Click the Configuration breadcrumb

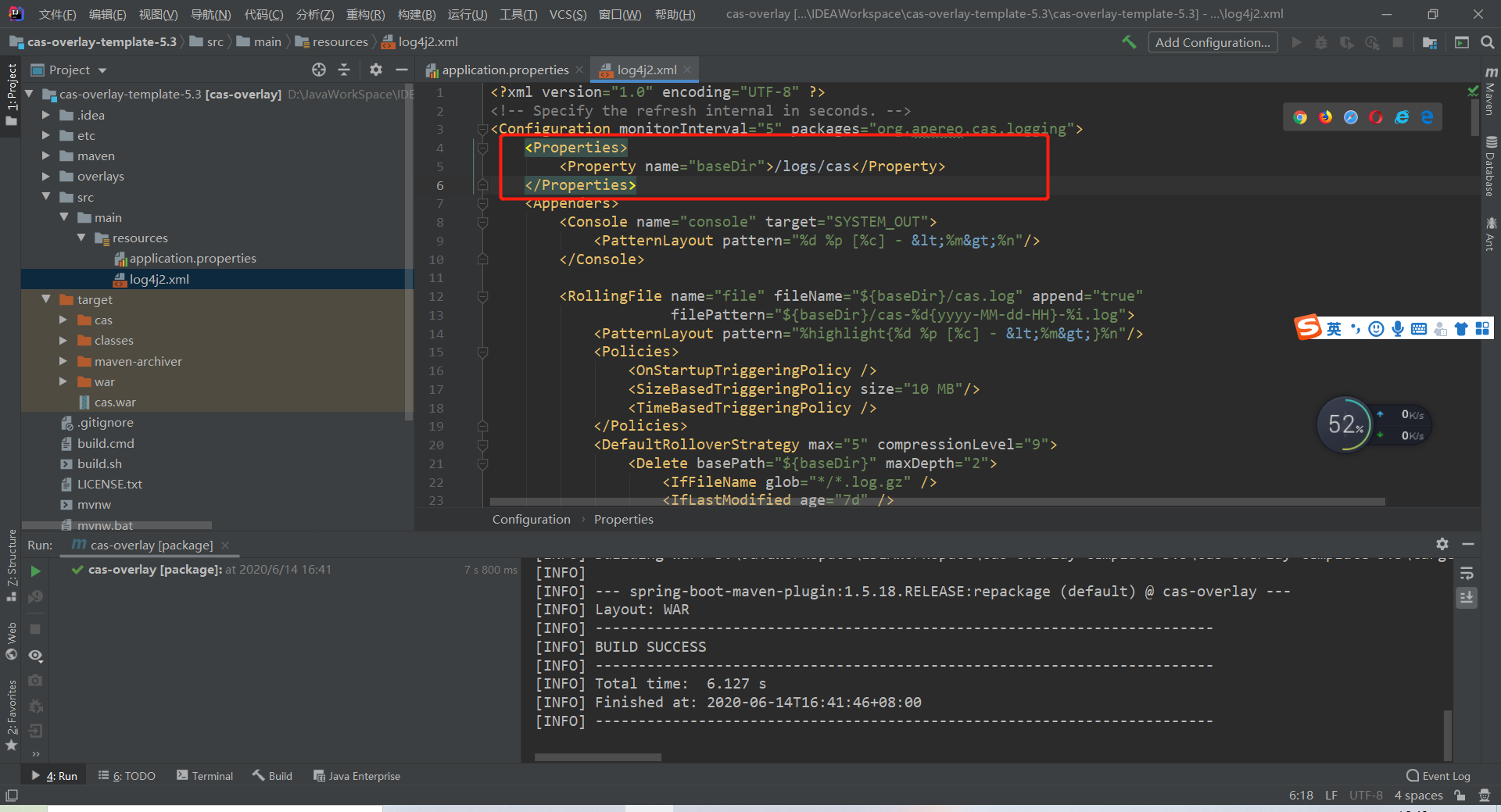(x=532, y=520)
